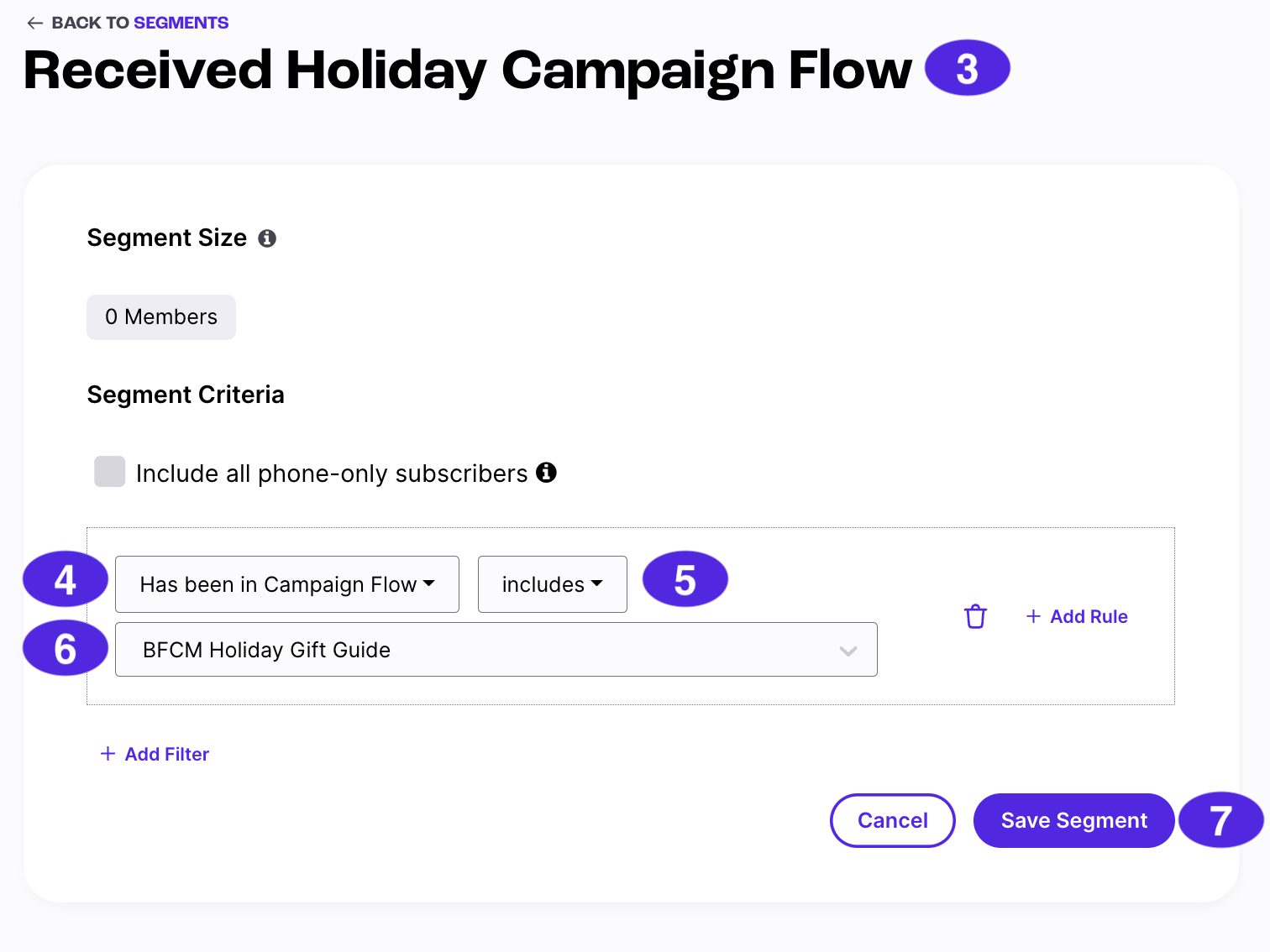Expand the caret inside the includes field
Screen dimensions: 1270x952
(x=597, y=584)
